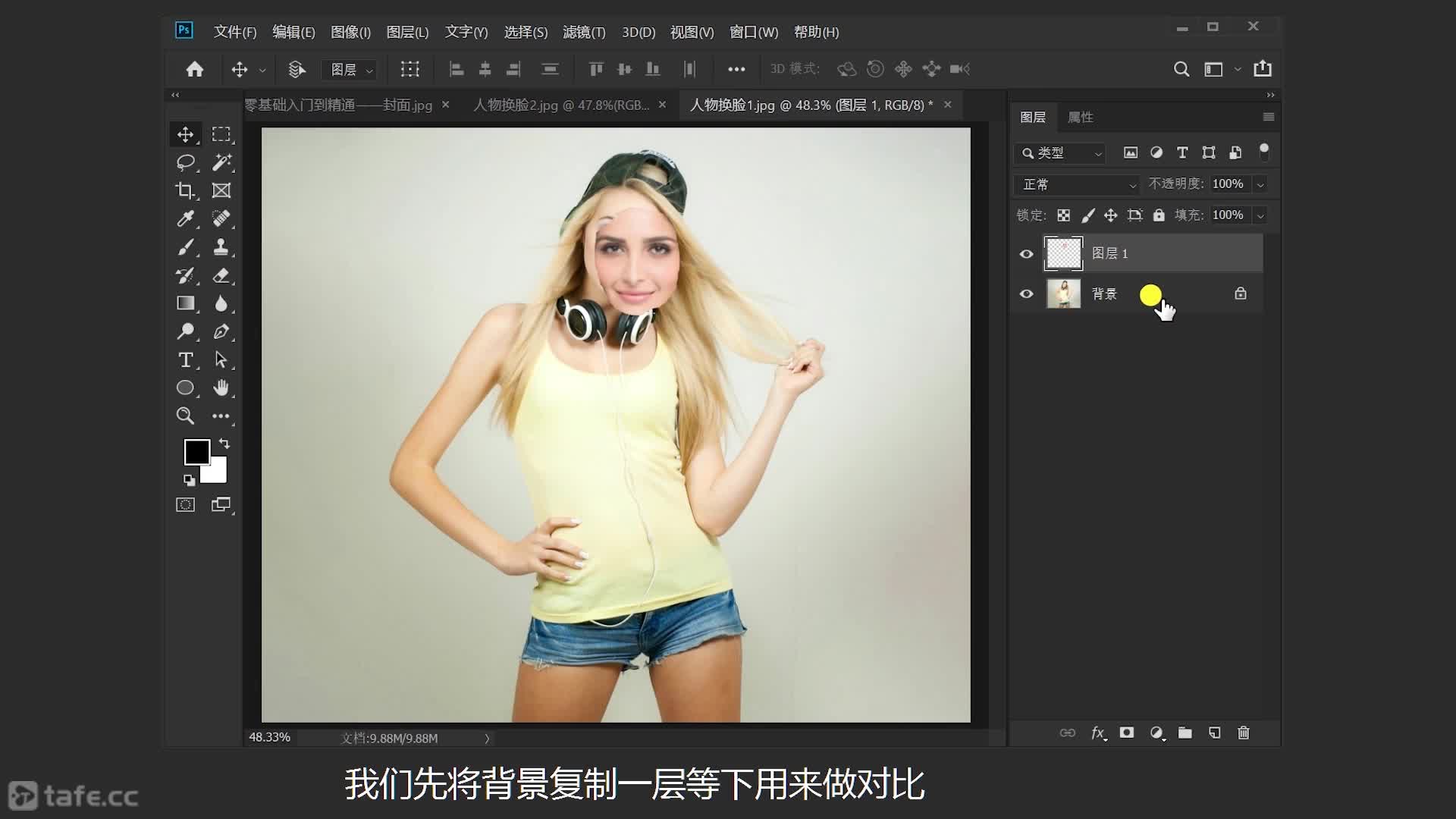
Task: Switch to 人物换脸2.jpg document tab
Action: click(x=561, y=105)
